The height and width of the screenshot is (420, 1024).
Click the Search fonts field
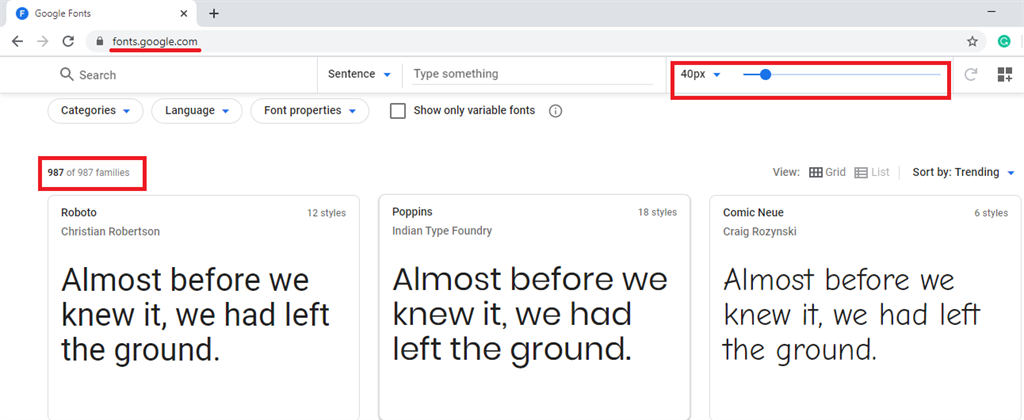click(186, 74)
